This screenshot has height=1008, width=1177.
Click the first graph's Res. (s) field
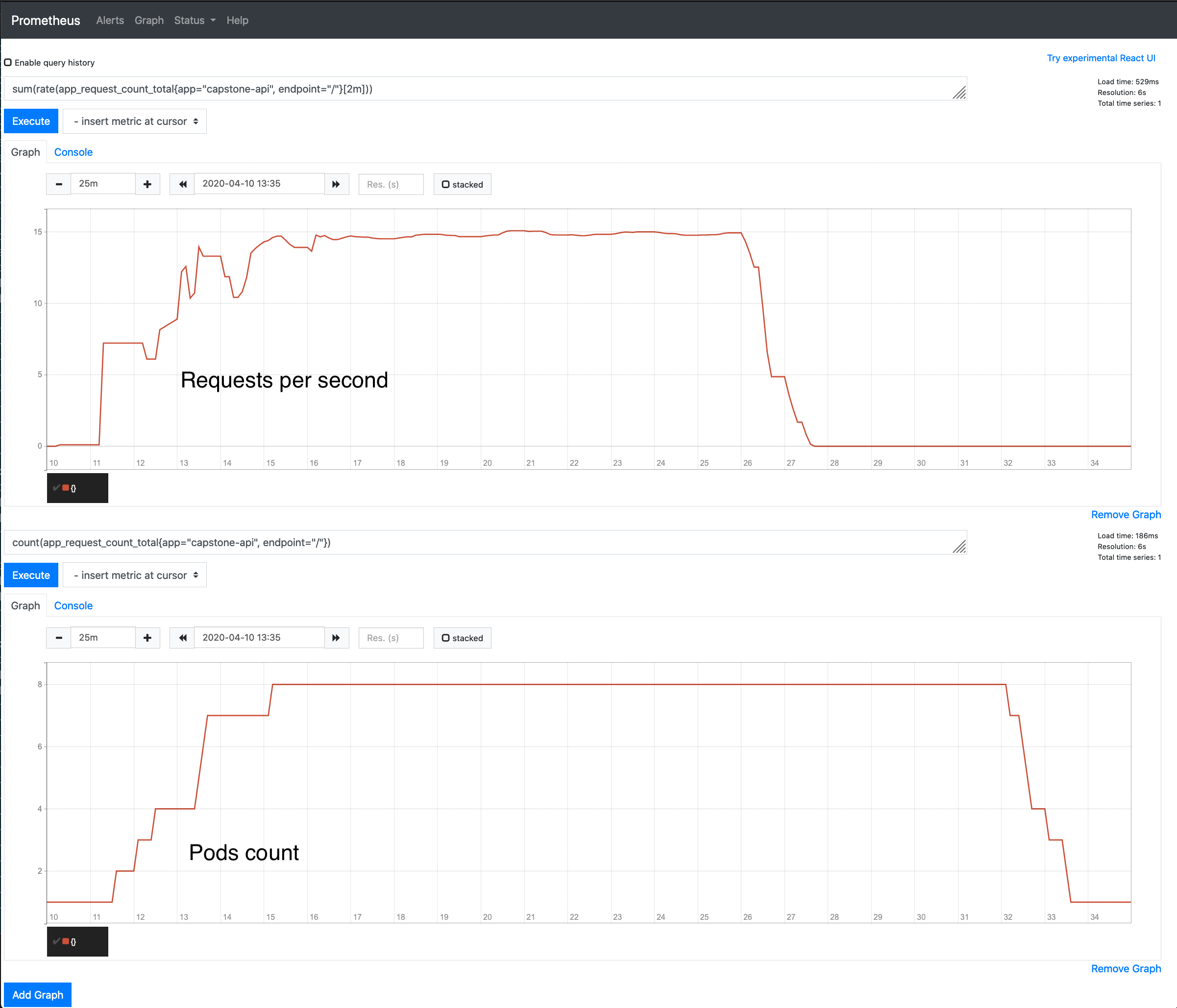391,185
